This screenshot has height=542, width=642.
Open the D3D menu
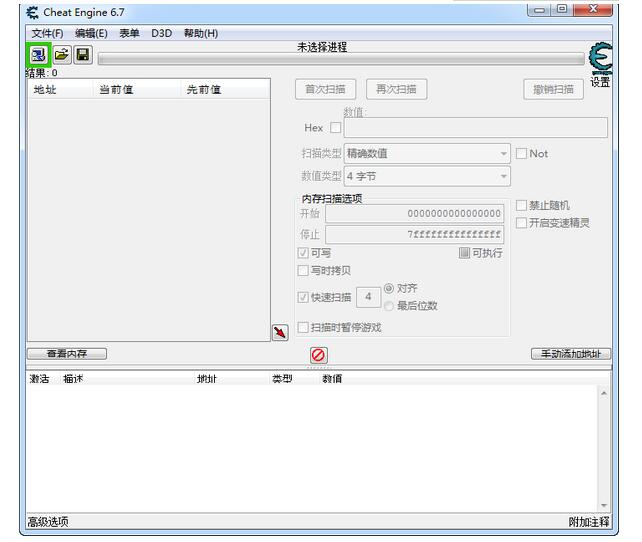[161, 33]
